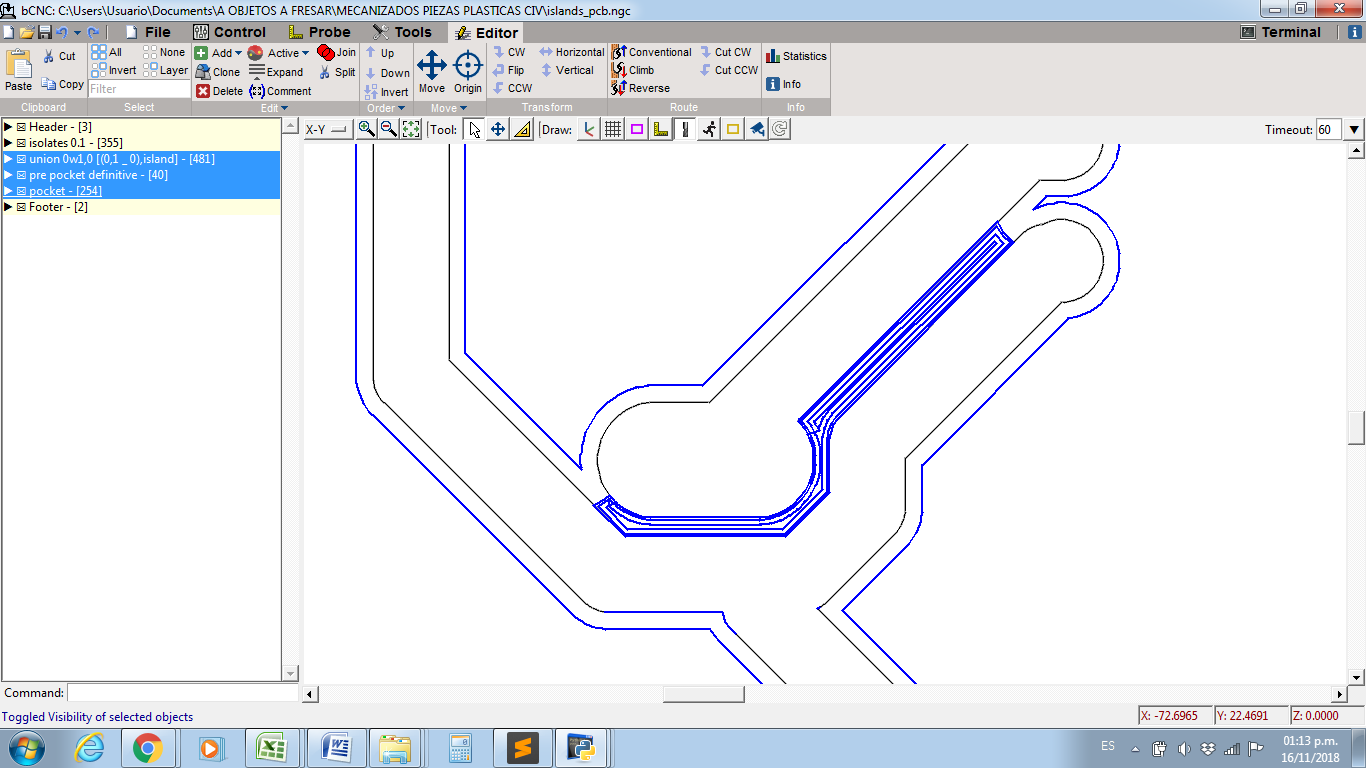
Task: Comment out selected lines
Action: [x=280, y=91]
